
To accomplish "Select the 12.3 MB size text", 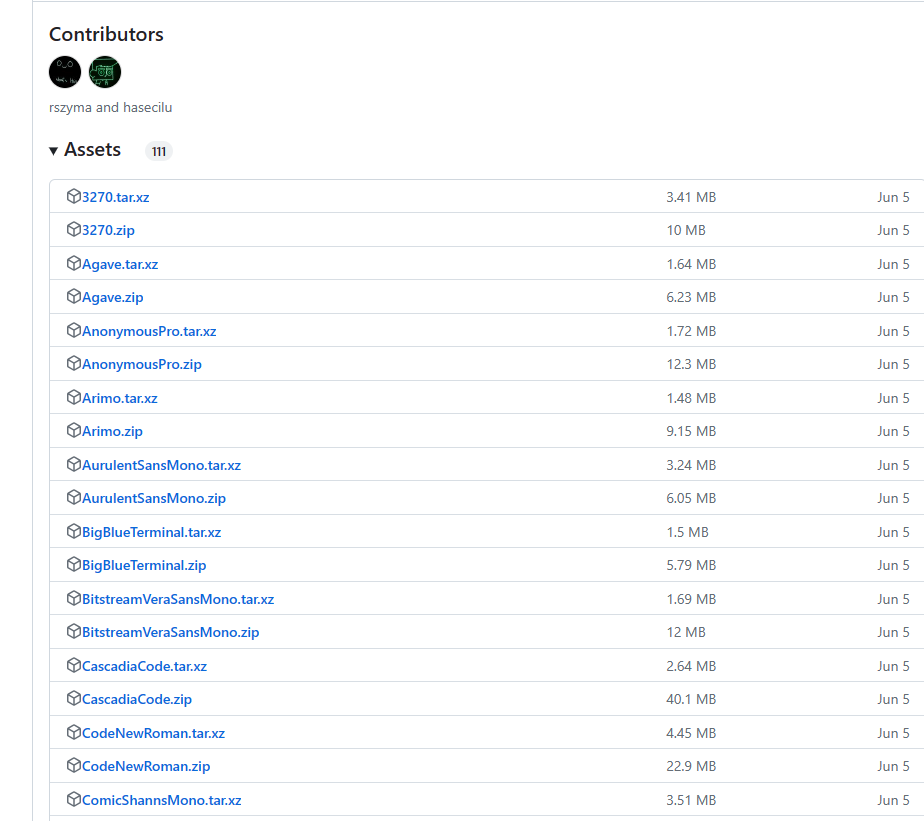I will coord(691,365).
